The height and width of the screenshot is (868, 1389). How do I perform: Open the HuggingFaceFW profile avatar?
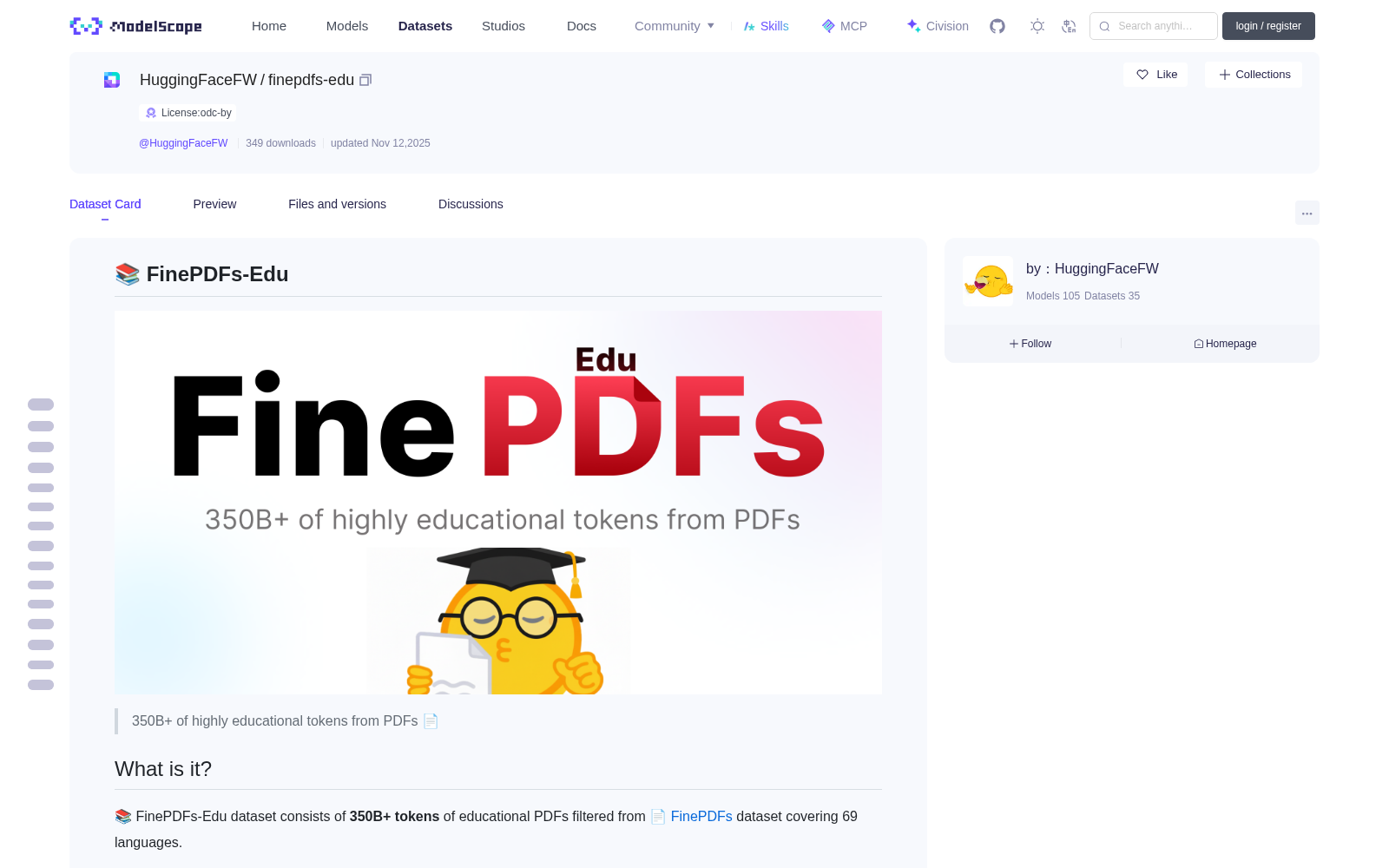point(988,281)
